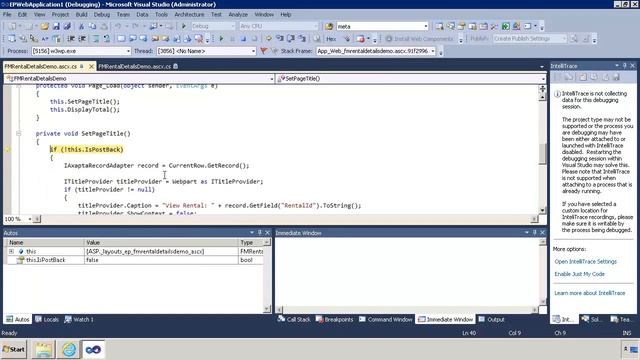Screen dimensions: 640x360
Task: Click the Cut scissors icon
Action: (x=81, y=26)
